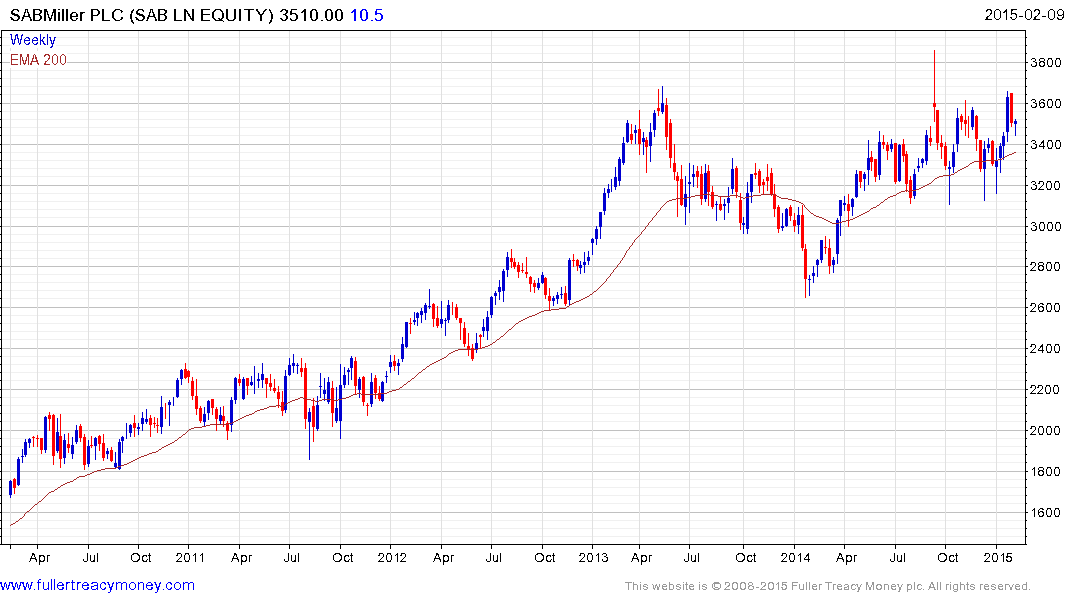The height and width of the screenshot is (600, 1075).
Task: Click the 2011 year label on time axis
Action: pos(190,557)
